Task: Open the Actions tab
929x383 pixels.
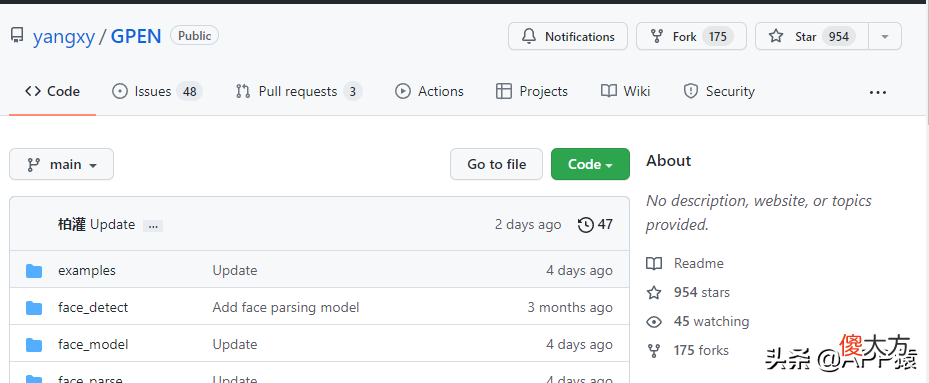Action: click(429, 91)
